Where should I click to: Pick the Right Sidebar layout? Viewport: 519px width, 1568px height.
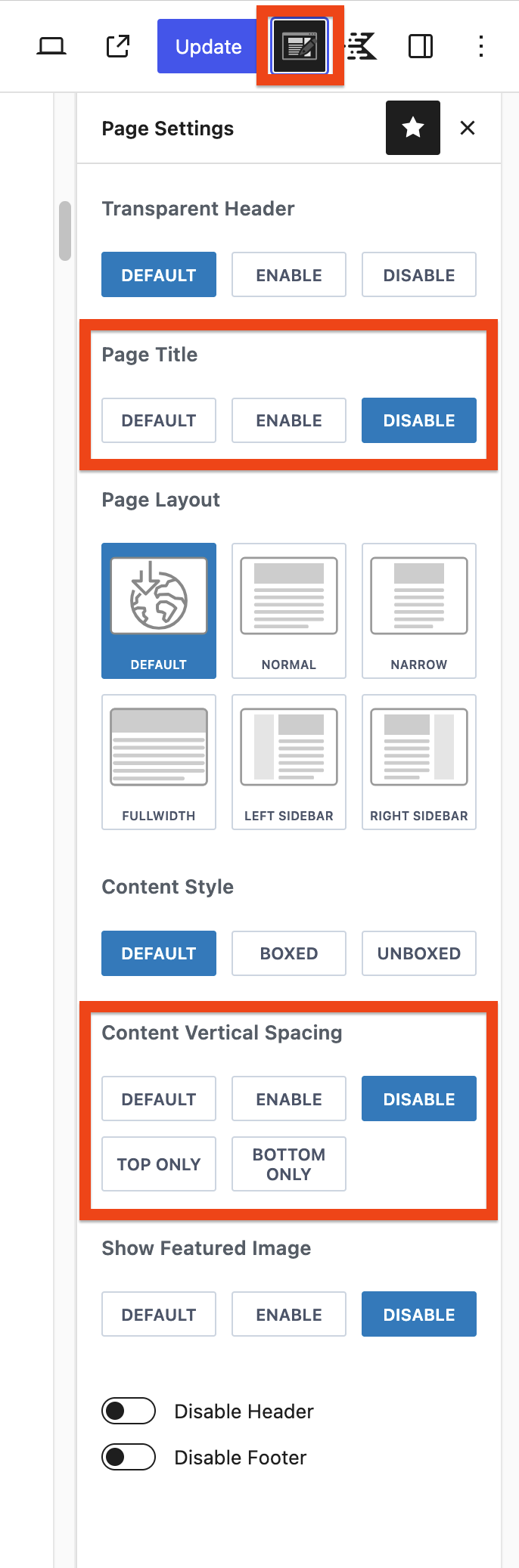coord(419,761)
